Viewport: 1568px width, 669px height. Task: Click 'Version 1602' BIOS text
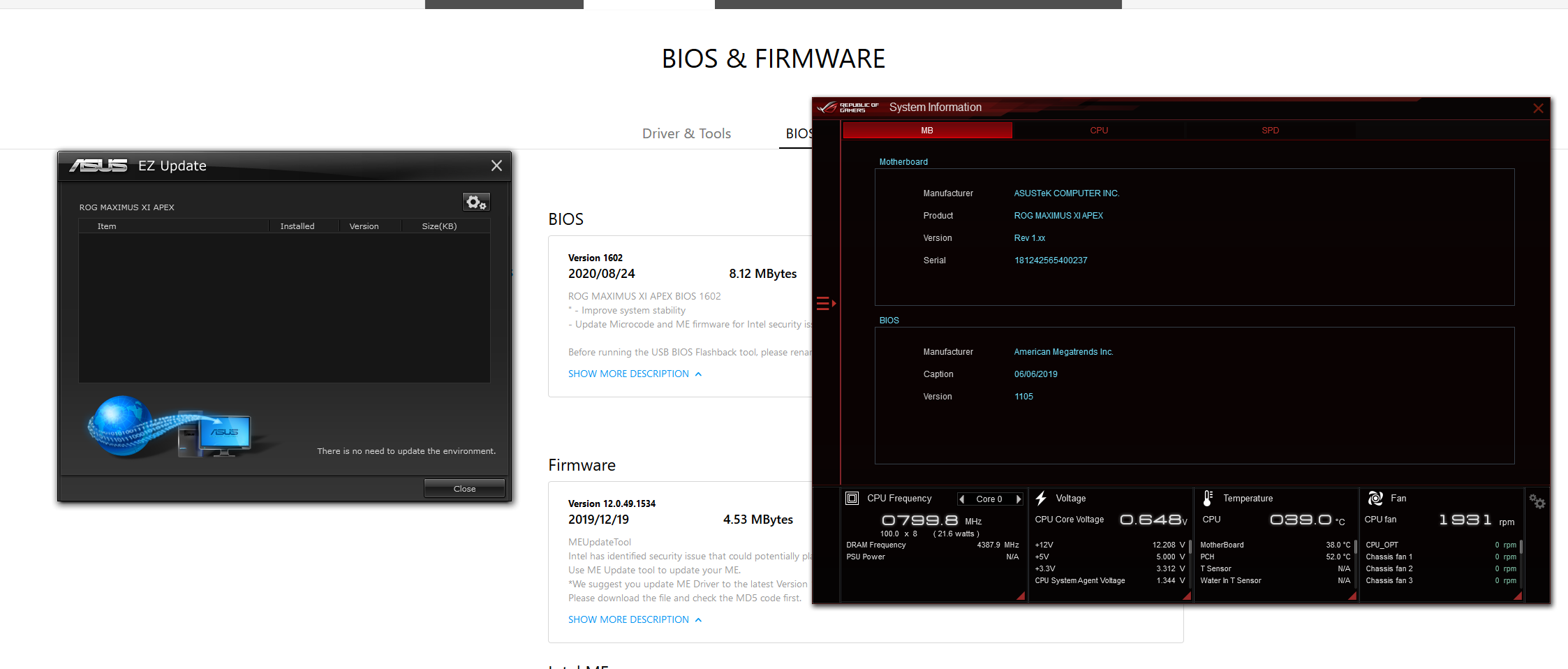point(596,258)
